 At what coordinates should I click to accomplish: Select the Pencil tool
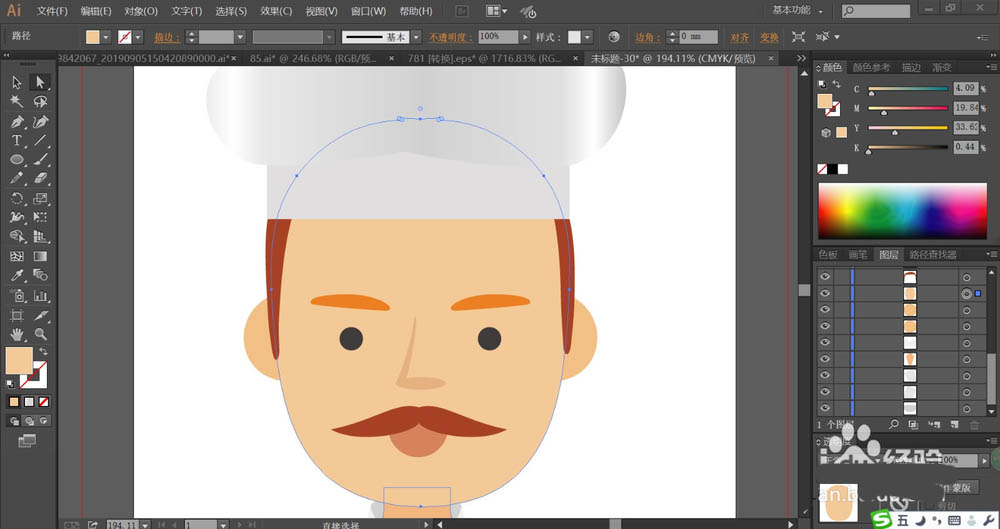tap(17, 179)
